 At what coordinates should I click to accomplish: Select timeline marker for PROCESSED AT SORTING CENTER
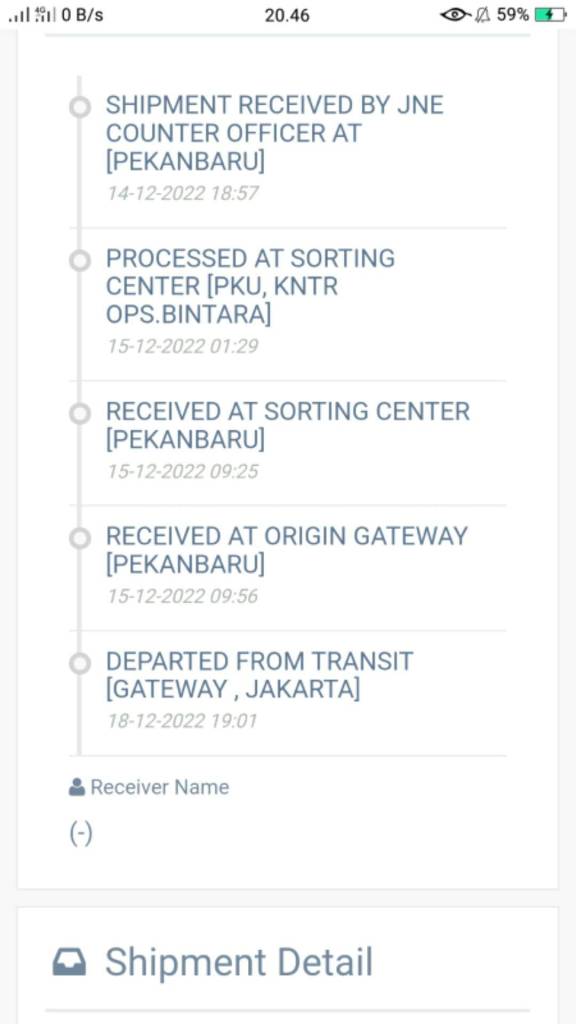click(79, 261)
